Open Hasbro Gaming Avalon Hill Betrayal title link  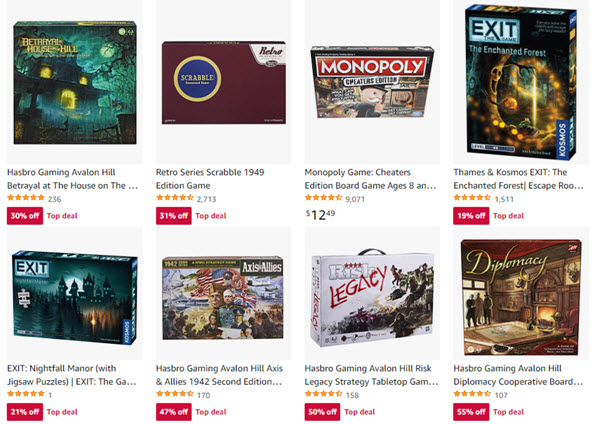(x=73, y=179)
